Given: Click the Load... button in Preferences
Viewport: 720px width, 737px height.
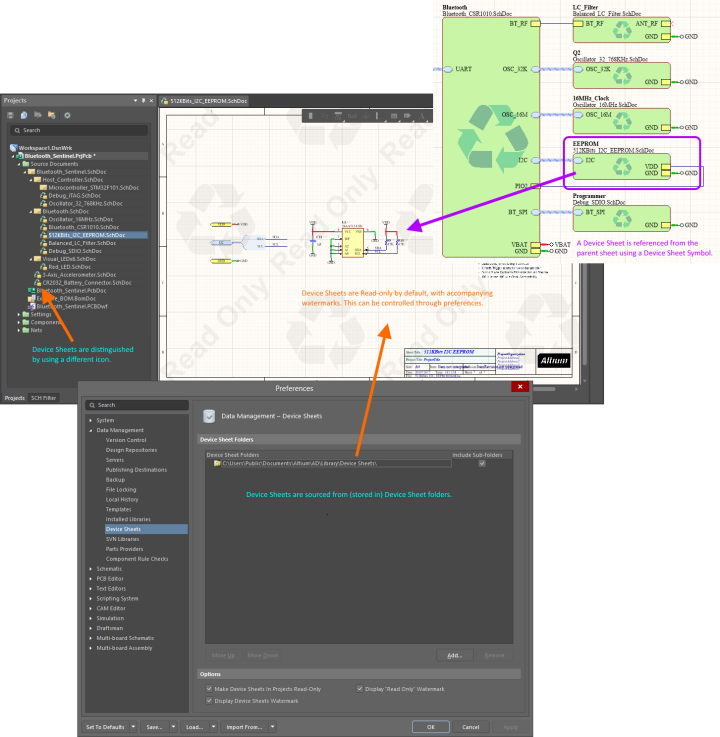Looking at the screenshot, I should pos(194,727).
